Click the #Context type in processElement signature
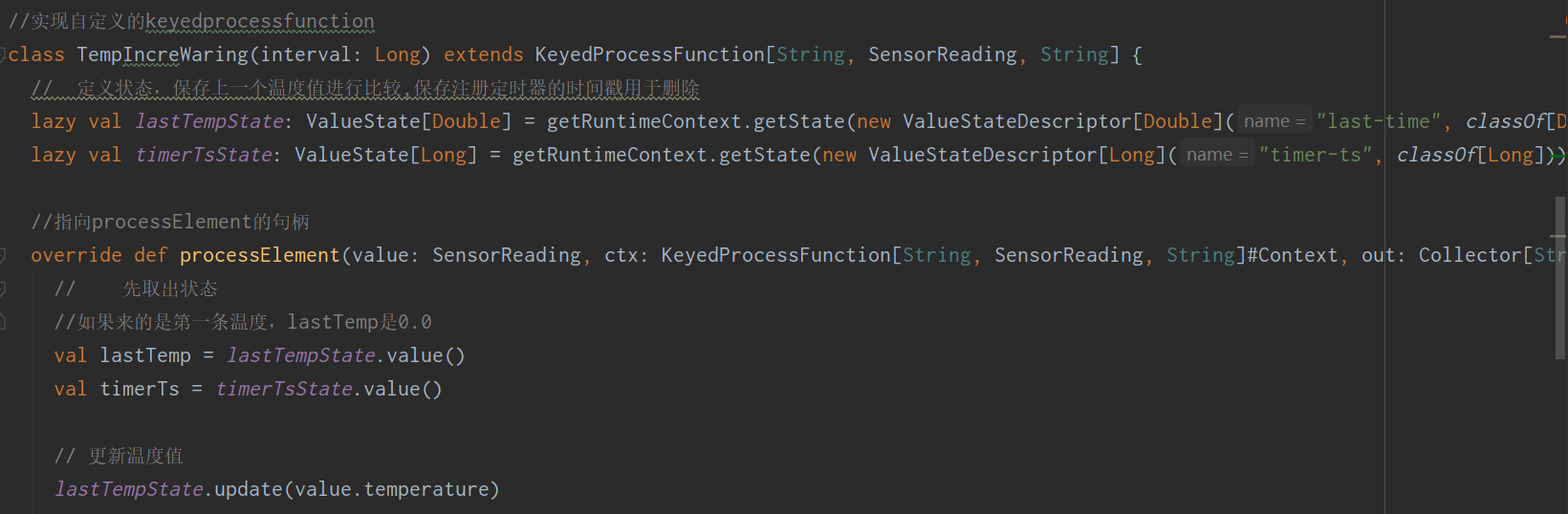Image resolution: width=1568 pixels, height=514 pixels. coord(1293,255)
